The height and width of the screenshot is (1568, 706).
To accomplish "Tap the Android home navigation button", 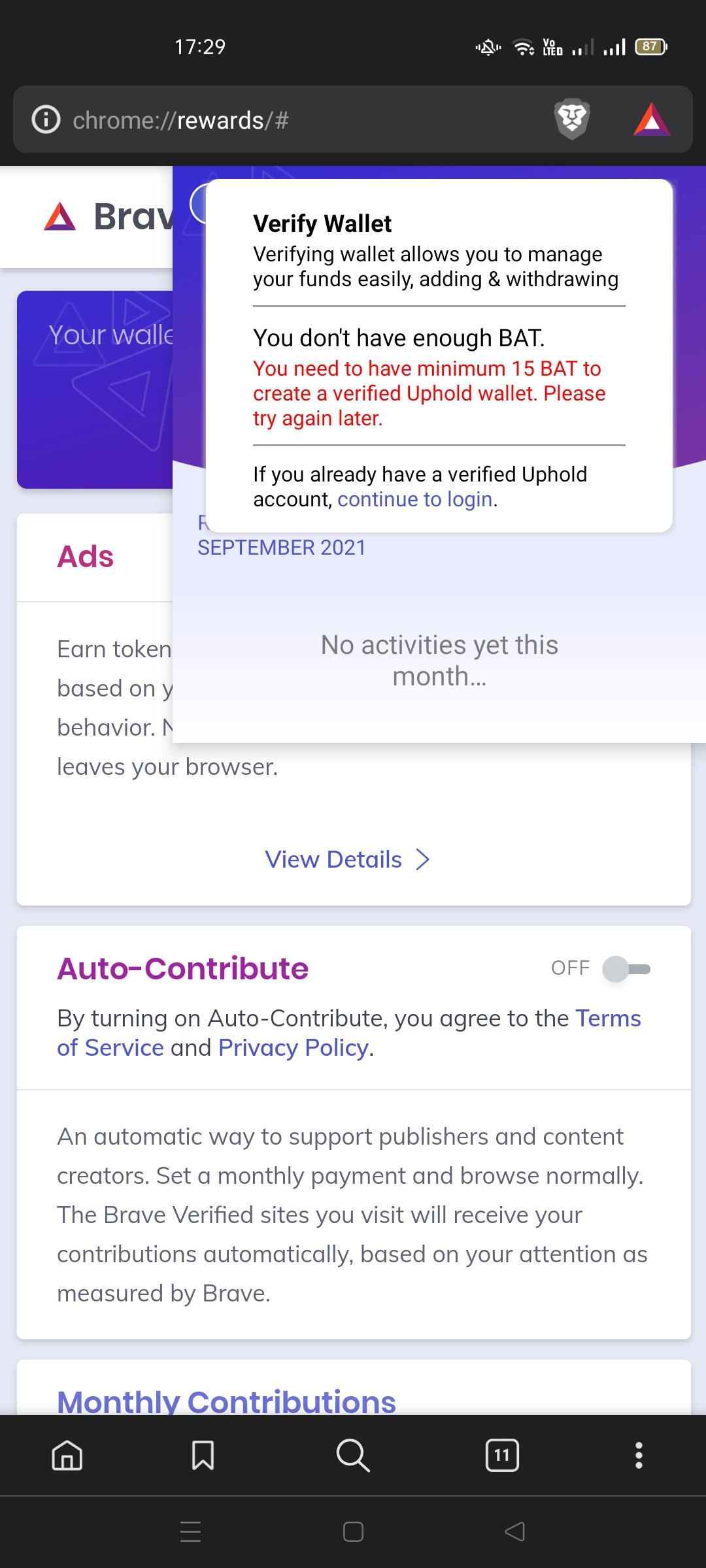I will click(x=353, y=1531).
